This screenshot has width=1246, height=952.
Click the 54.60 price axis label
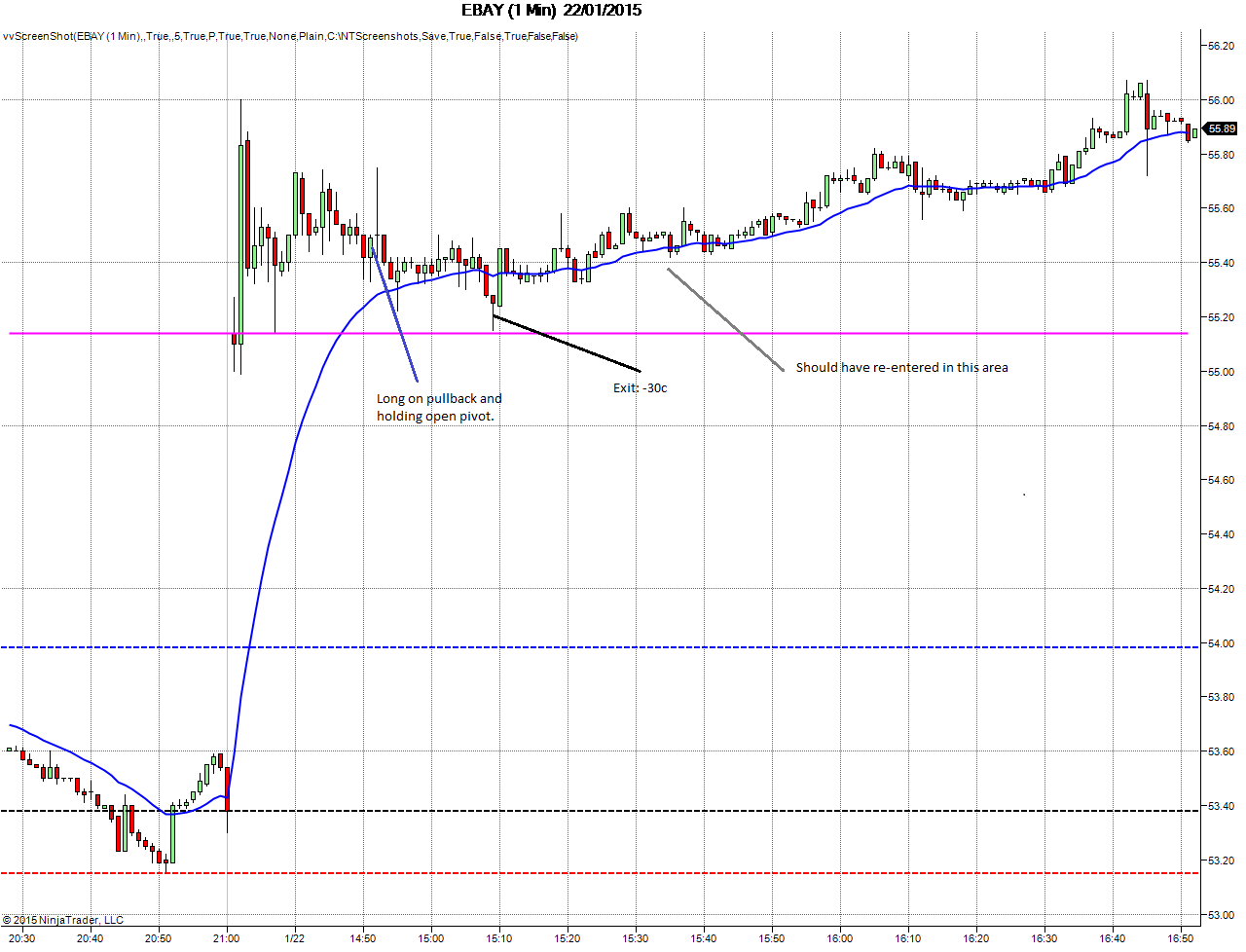[1221, 480]
